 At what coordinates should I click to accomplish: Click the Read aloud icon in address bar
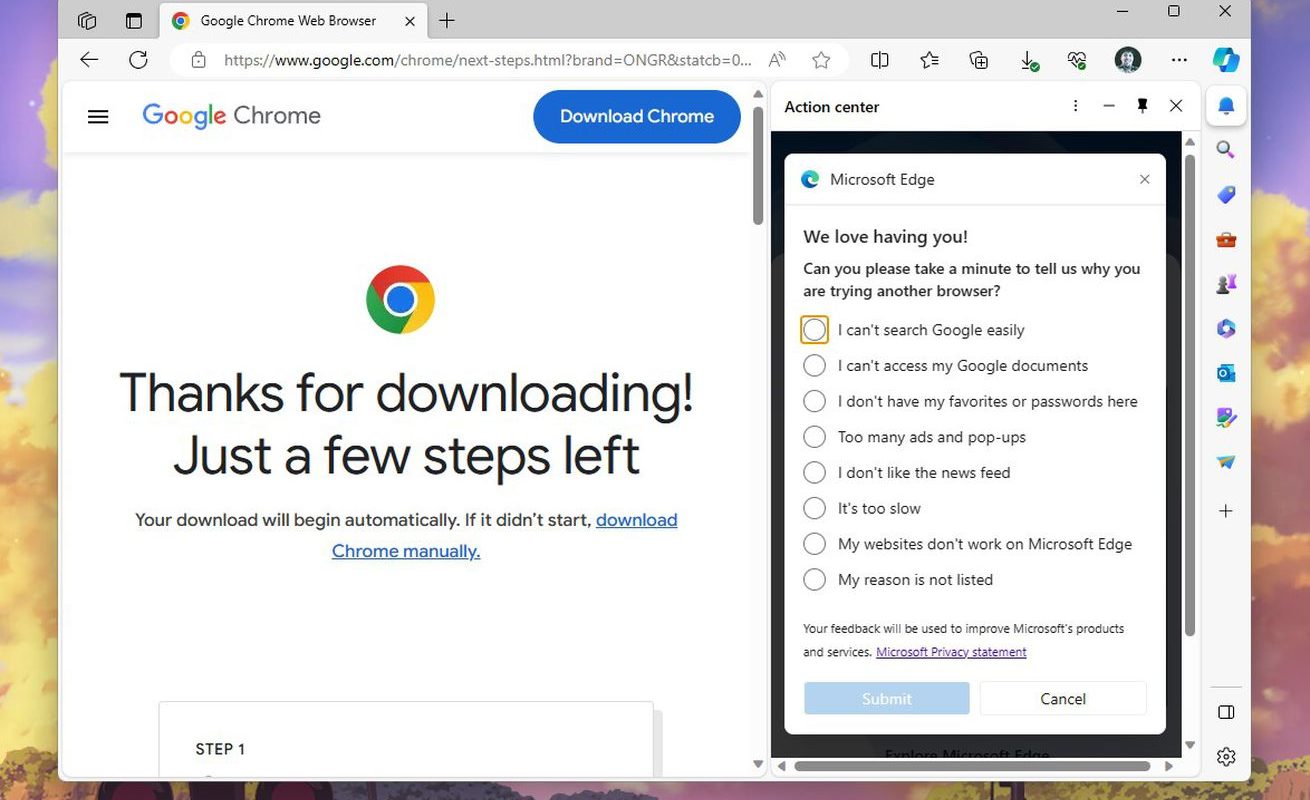pyautogui.click(x=777, y=60)
